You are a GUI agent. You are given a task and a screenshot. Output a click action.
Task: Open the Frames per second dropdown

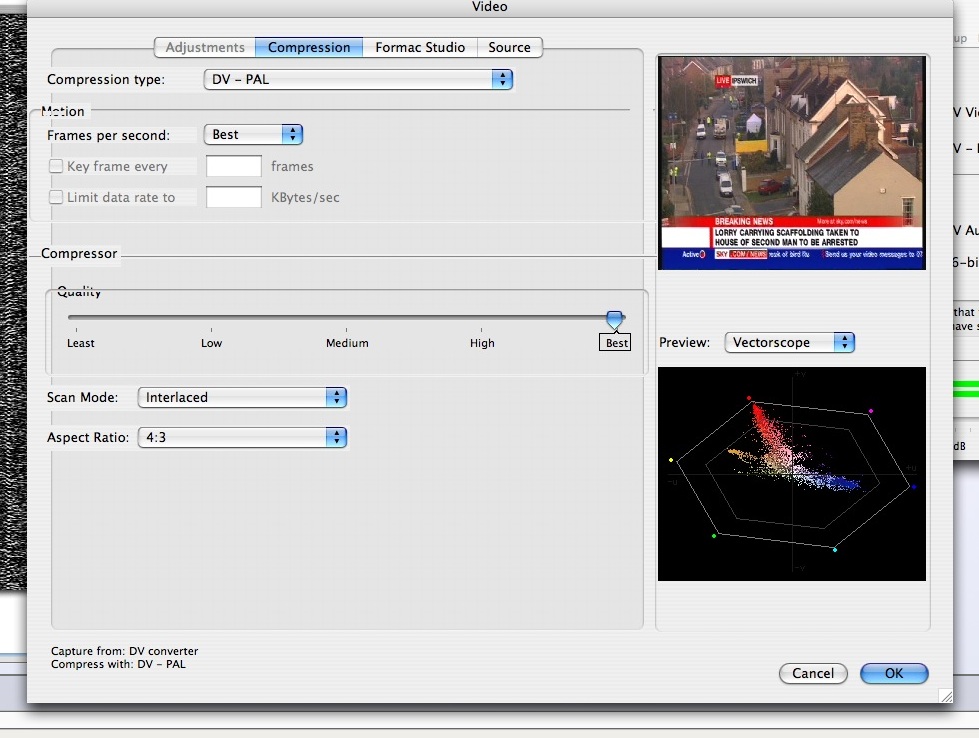(x=253, y=134)
